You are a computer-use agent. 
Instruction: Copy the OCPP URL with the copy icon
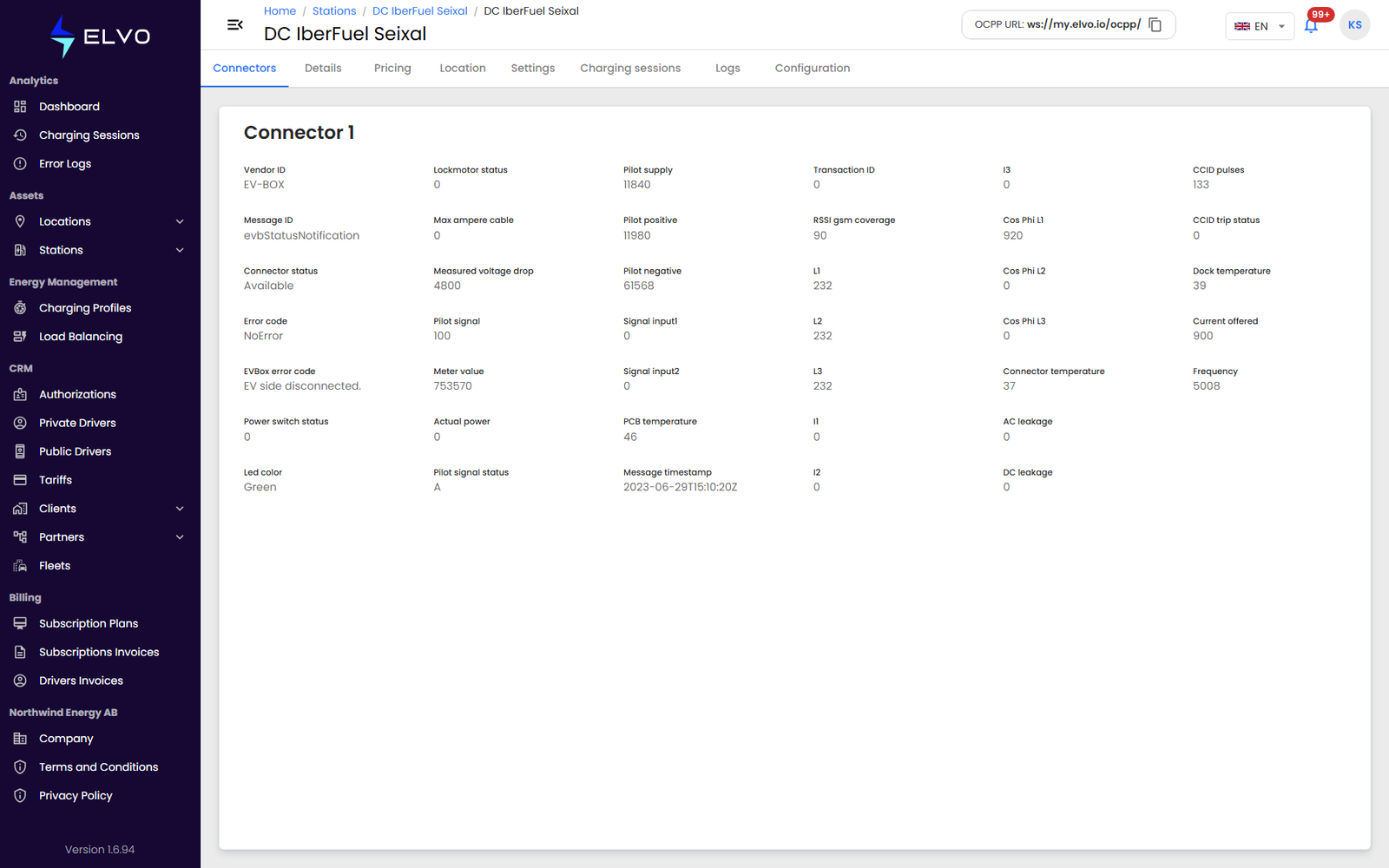(1155, 24)
